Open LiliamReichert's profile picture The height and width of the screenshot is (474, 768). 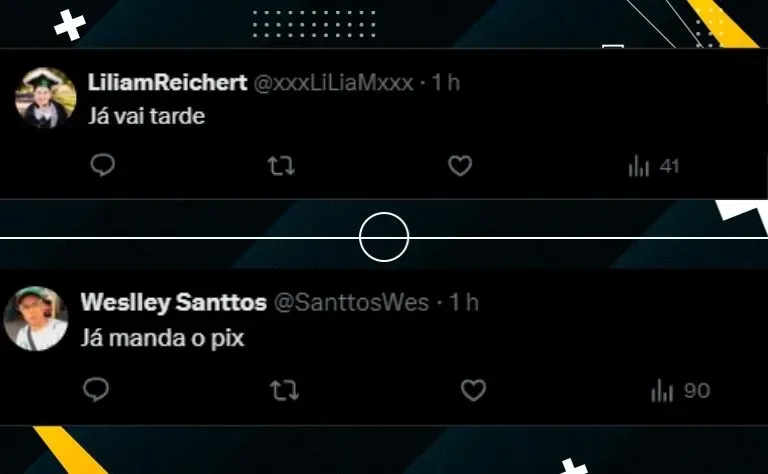point(46,98)
